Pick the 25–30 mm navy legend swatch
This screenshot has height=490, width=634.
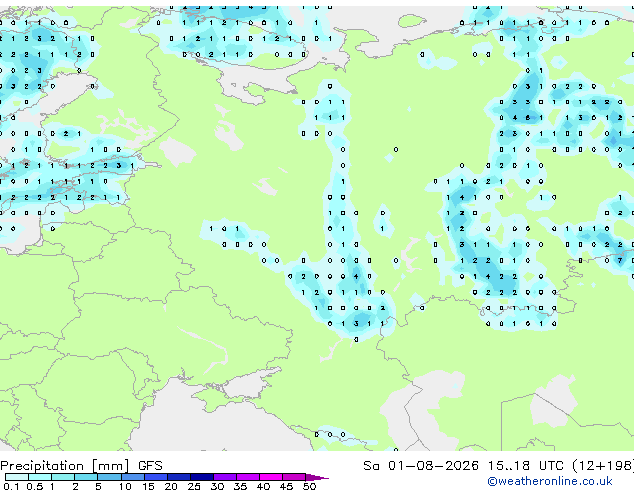[202, 477]
